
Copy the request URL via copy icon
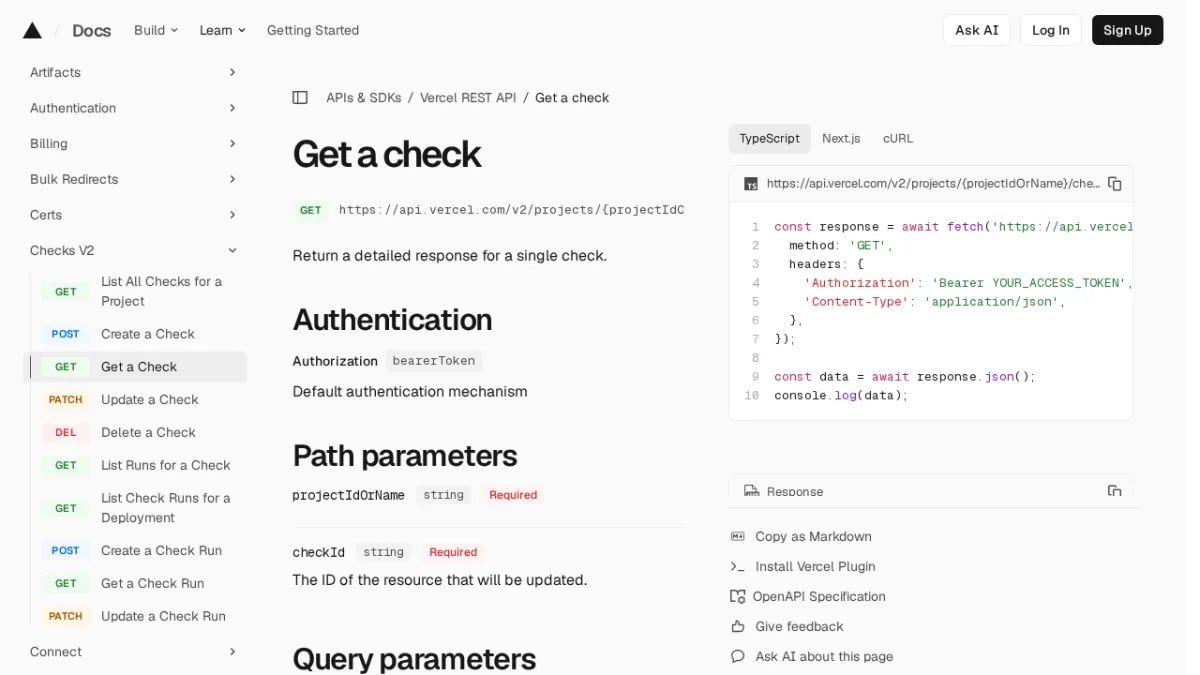(x=1114, y=184)
